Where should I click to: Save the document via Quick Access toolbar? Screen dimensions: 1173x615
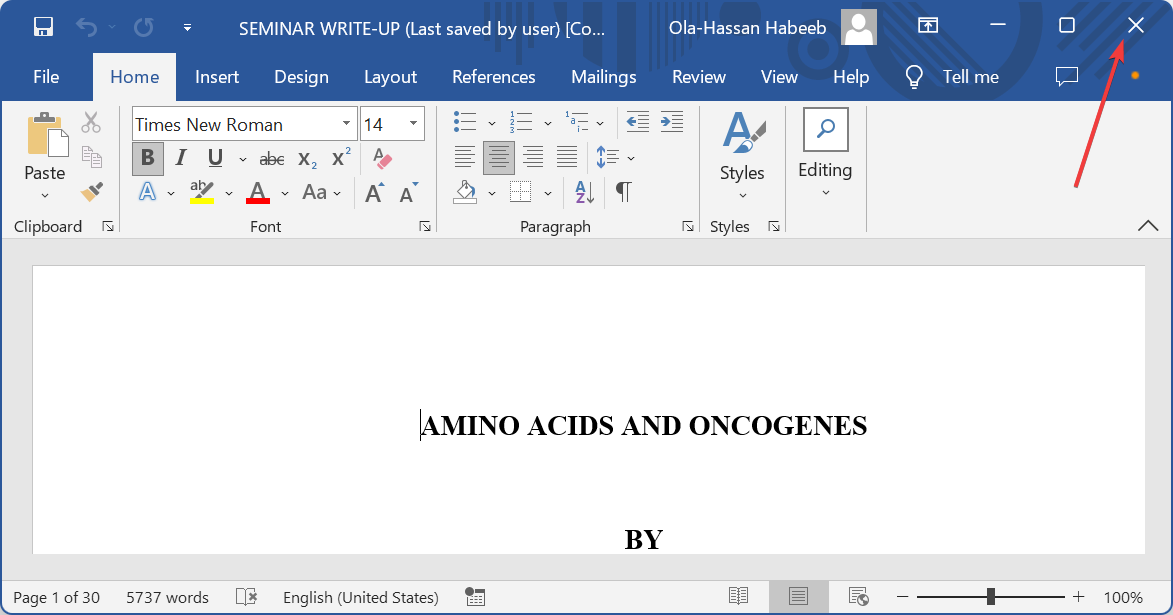(43, 26)
